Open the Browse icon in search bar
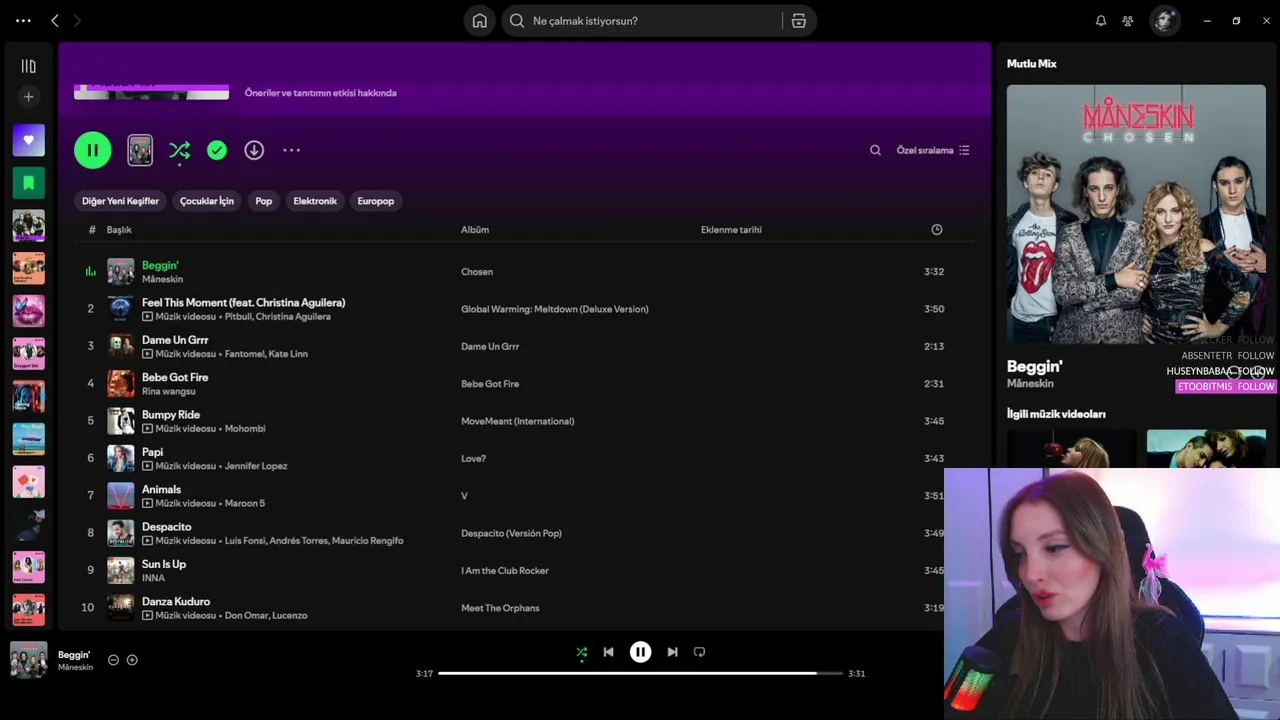Viewport: 1280px width, 720px height. click(x=798, y=21)
